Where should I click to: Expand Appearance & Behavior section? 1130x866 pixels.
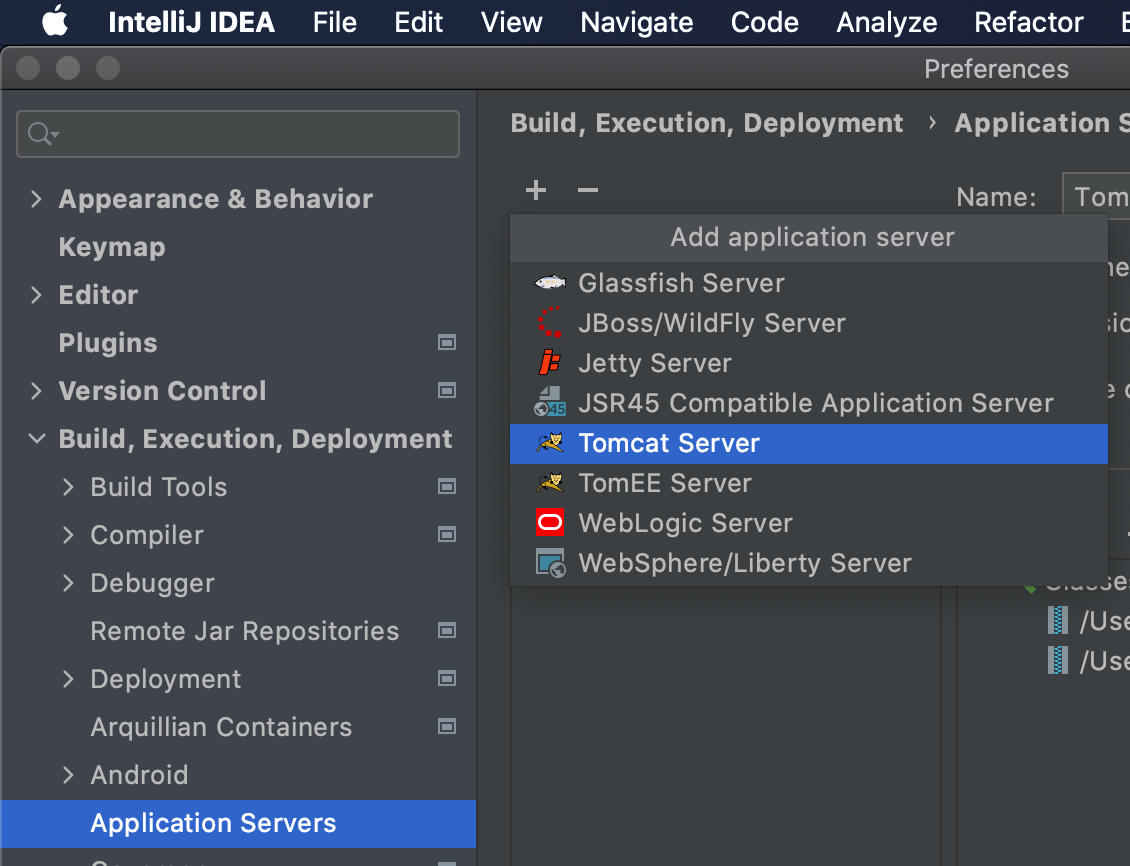pos(36,199)
